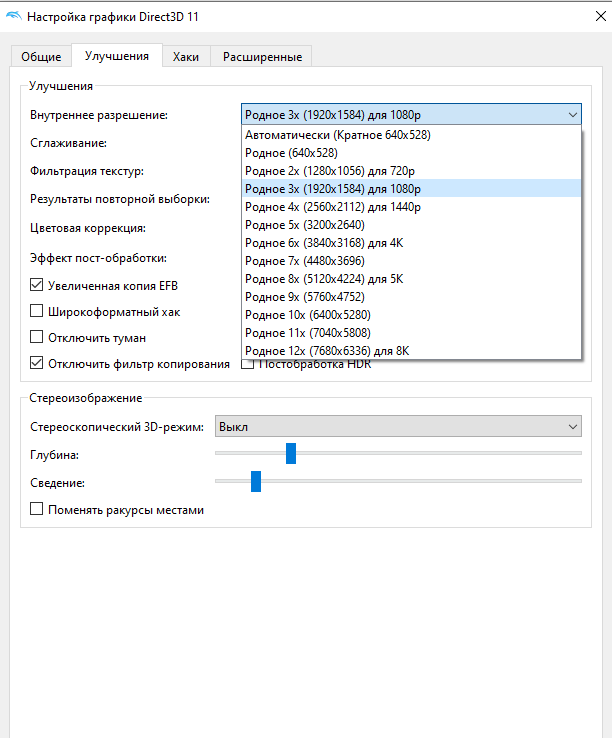Select Родное (640x528) resolution
Viewport: 612px width, 738px height.
tap(411, 152)
